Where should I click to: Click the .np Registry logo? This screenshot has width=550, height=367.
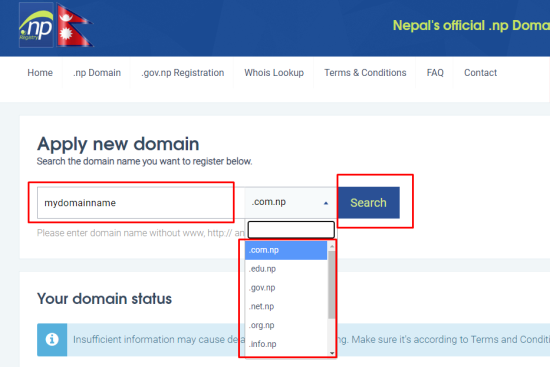point(36,25)
